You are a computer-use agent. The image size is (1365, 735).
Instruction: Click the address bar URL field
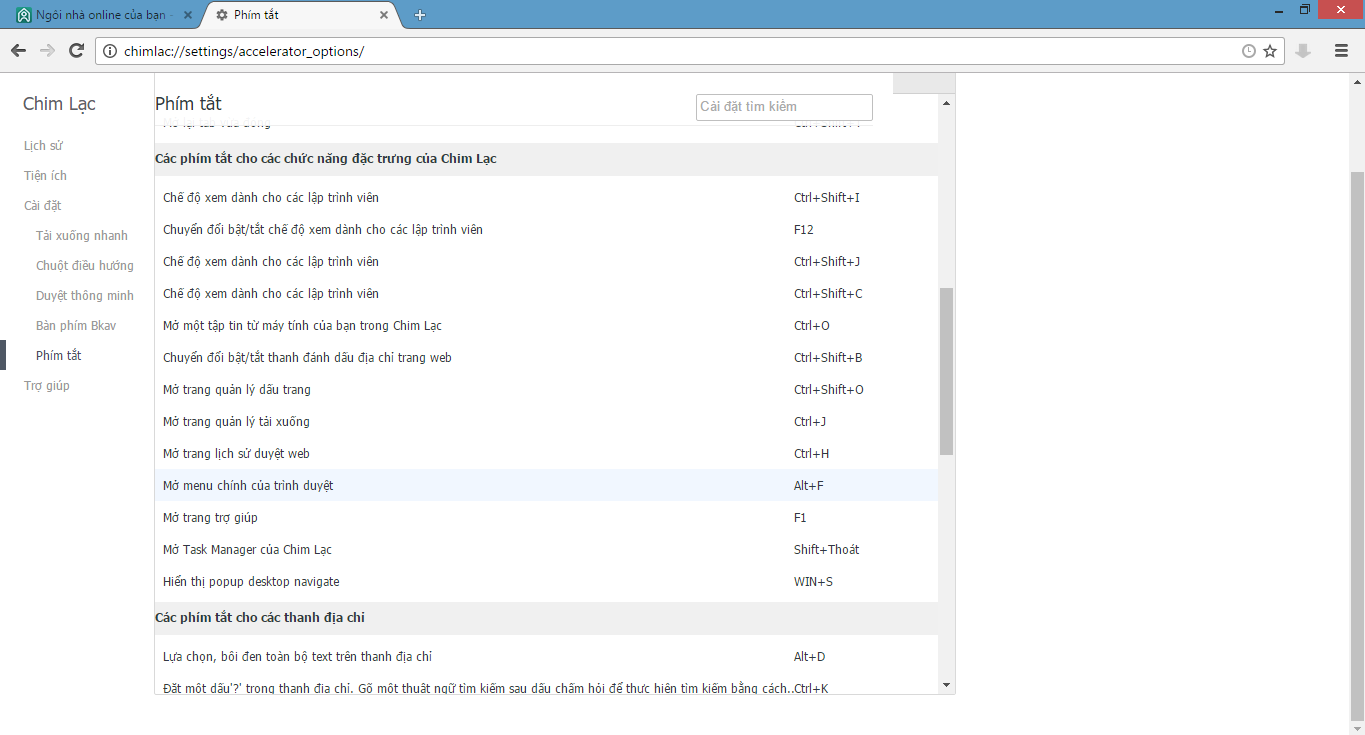pos(680,51)
